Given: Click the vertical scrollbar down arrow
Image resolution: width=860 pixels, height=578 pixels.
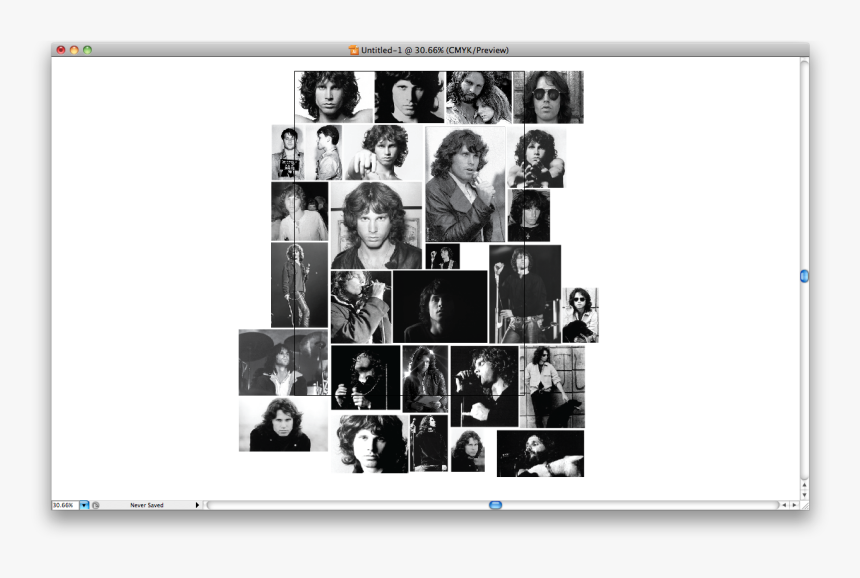Looking at the screenshot, I should [x=804, y=494].
